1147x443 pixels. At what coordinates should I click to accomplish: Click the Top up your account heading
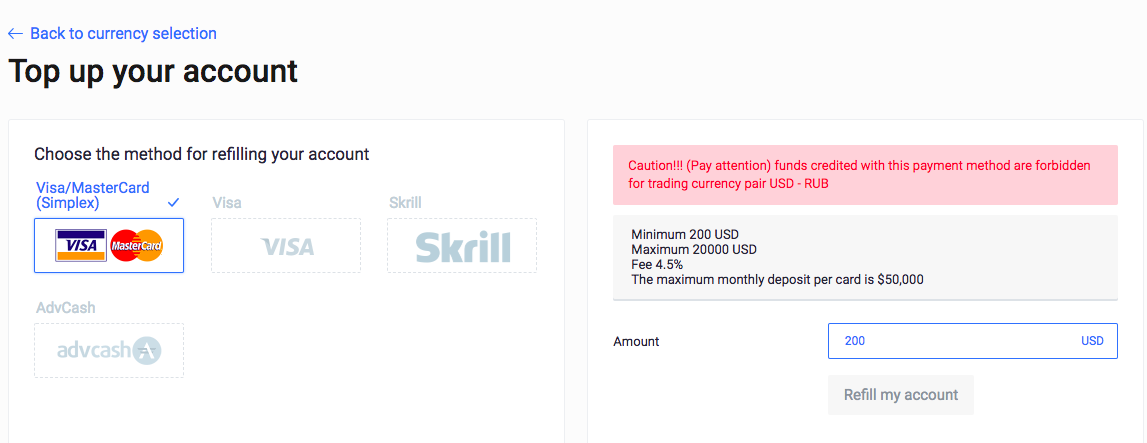click(153, 72)
